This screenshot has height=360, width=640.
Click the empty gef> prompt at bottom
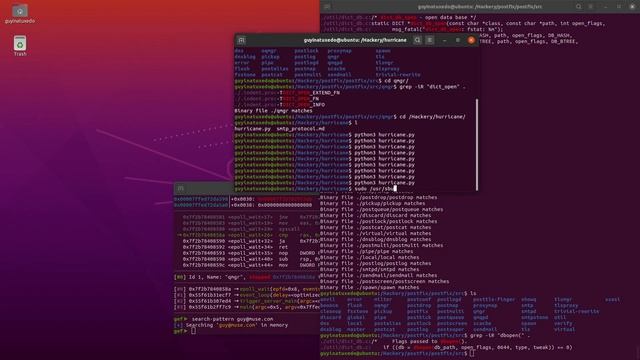pos(184,331)
